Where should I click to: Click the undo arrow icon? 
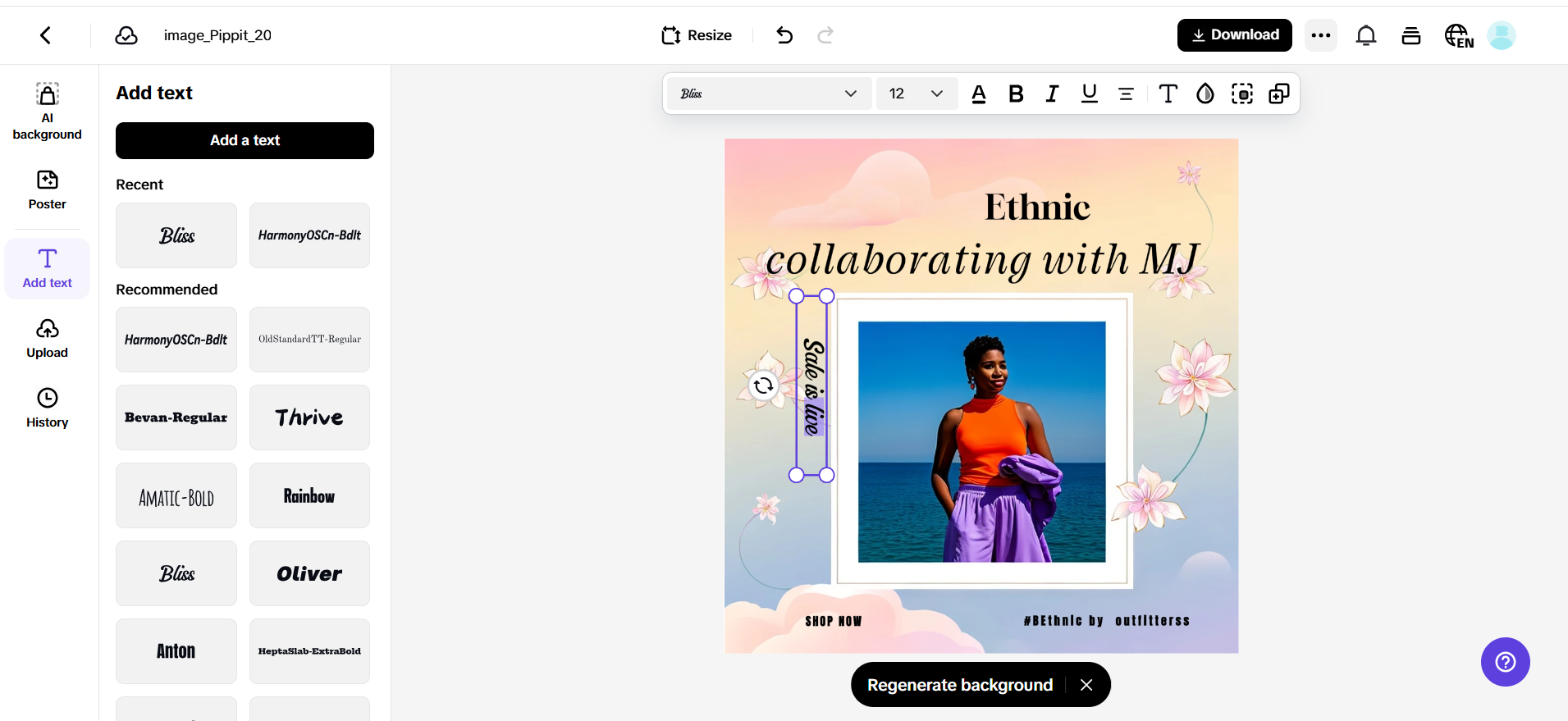(x=784, y=35)
